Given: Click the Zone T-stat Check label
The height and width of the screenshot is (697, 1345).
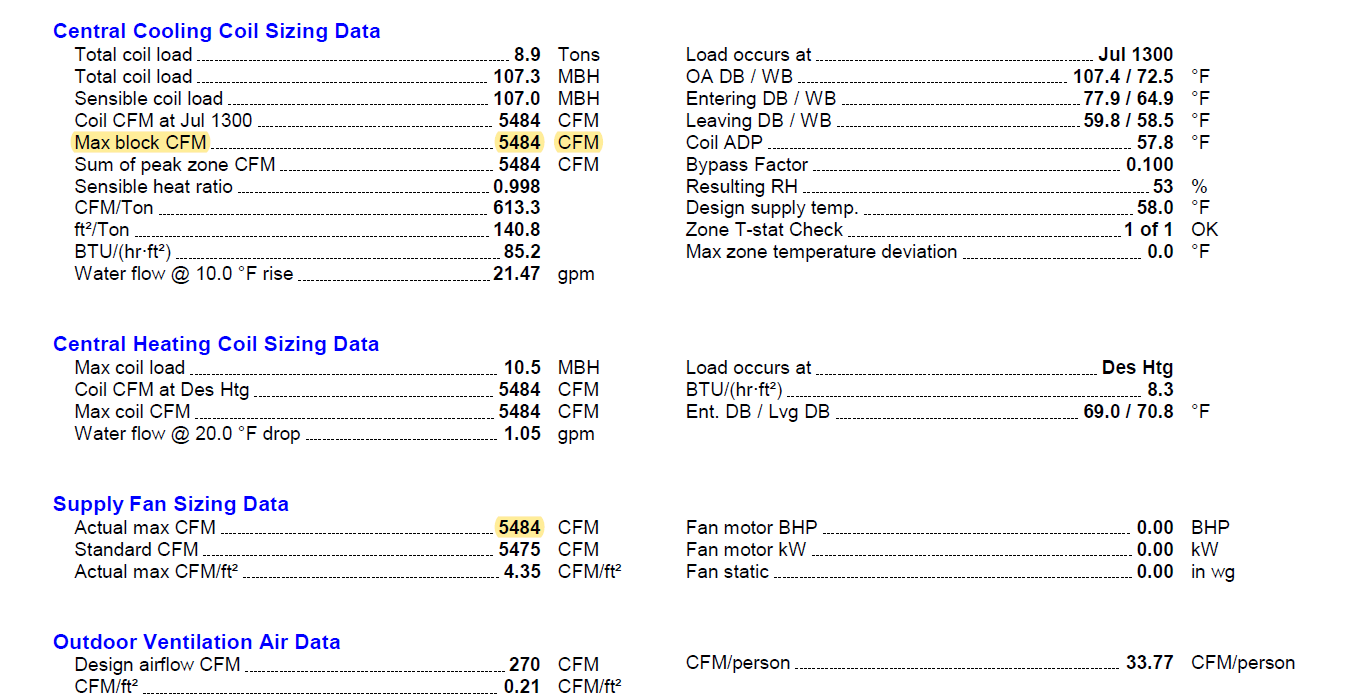Looking at the screenshot, I should click(764, 231).
